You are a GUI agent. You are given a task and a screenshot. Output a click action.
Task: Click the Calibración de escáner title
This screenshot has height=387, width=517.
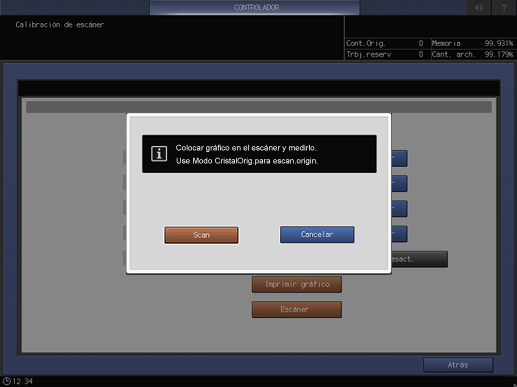point(60,25)
